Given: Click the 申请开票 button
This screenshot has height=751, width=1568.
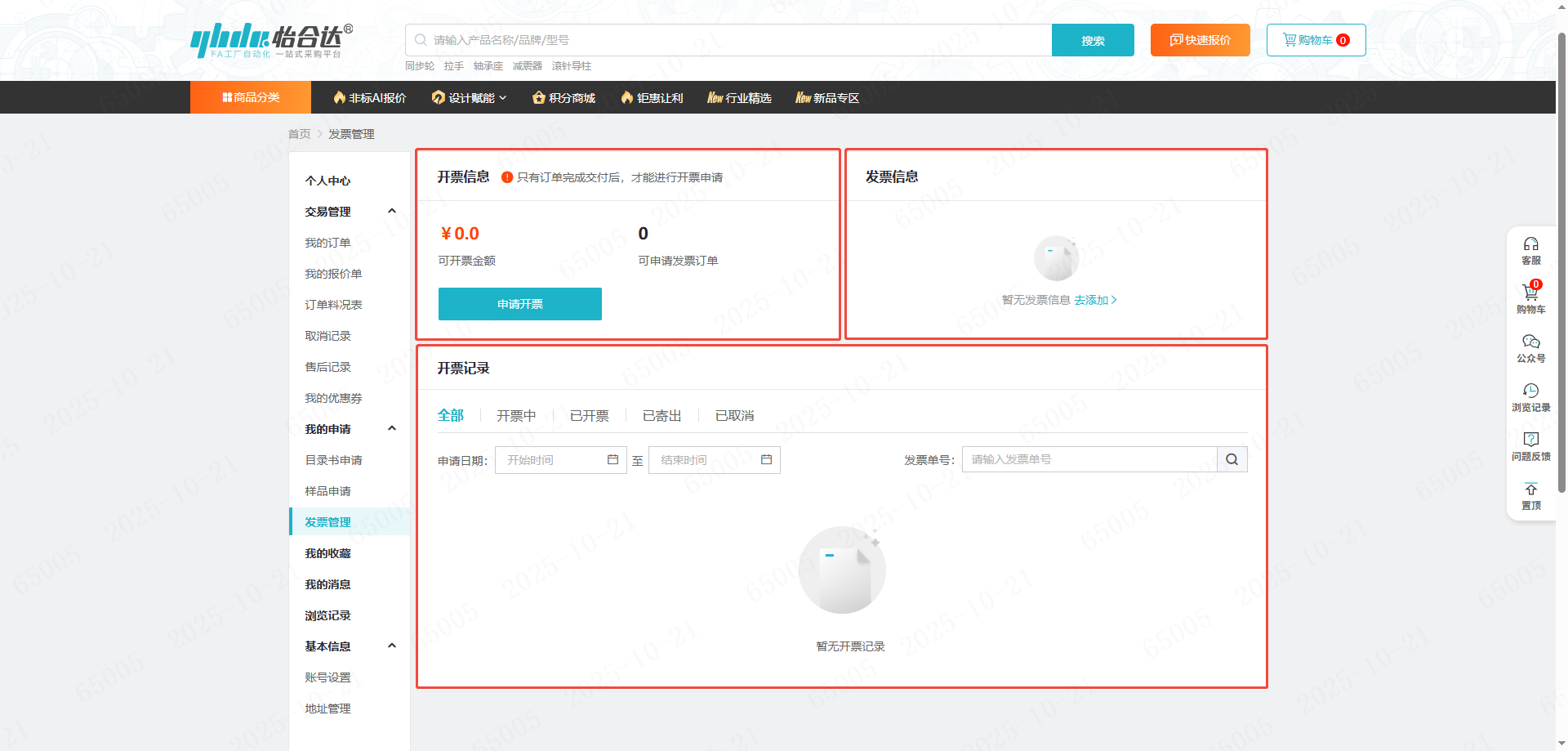Looking at the screenshot, I should pyautogui.click(x=519, y=304).
